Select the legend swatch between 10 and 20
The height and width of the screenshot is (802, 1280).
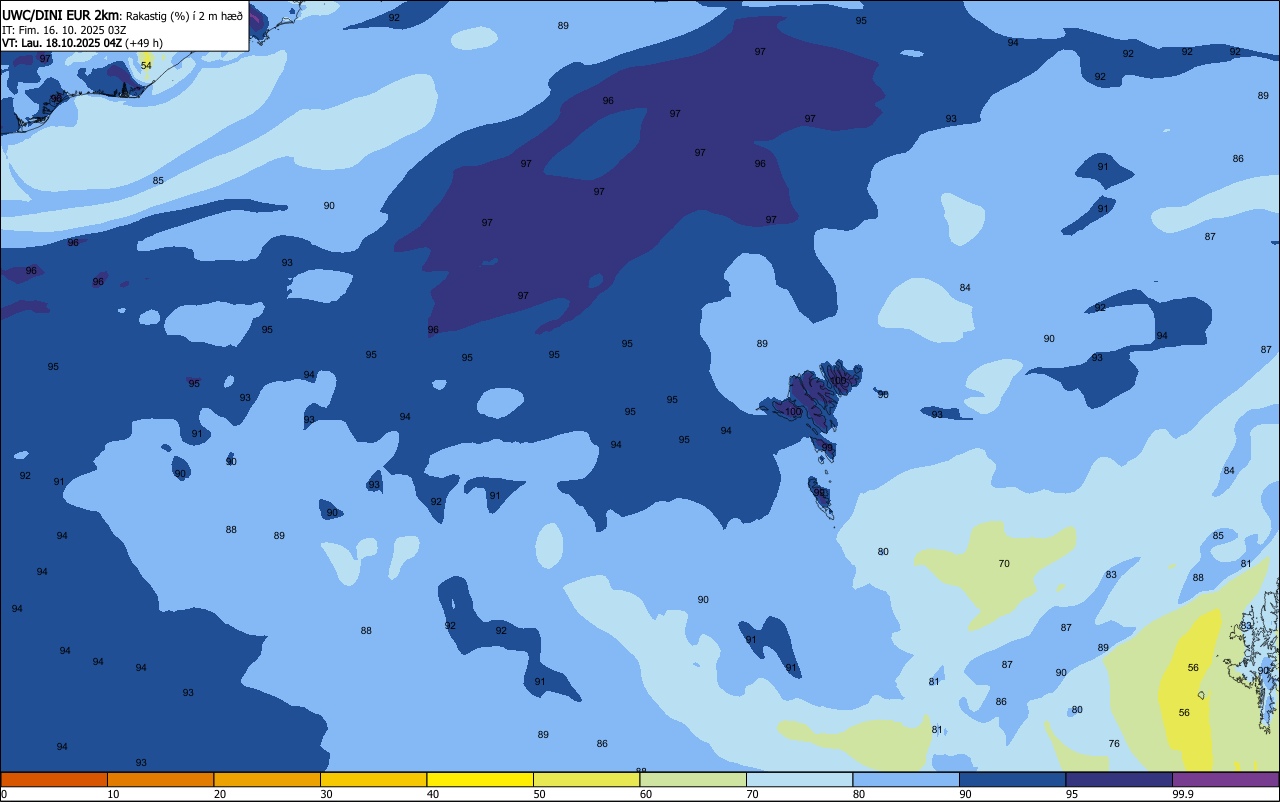160,779
